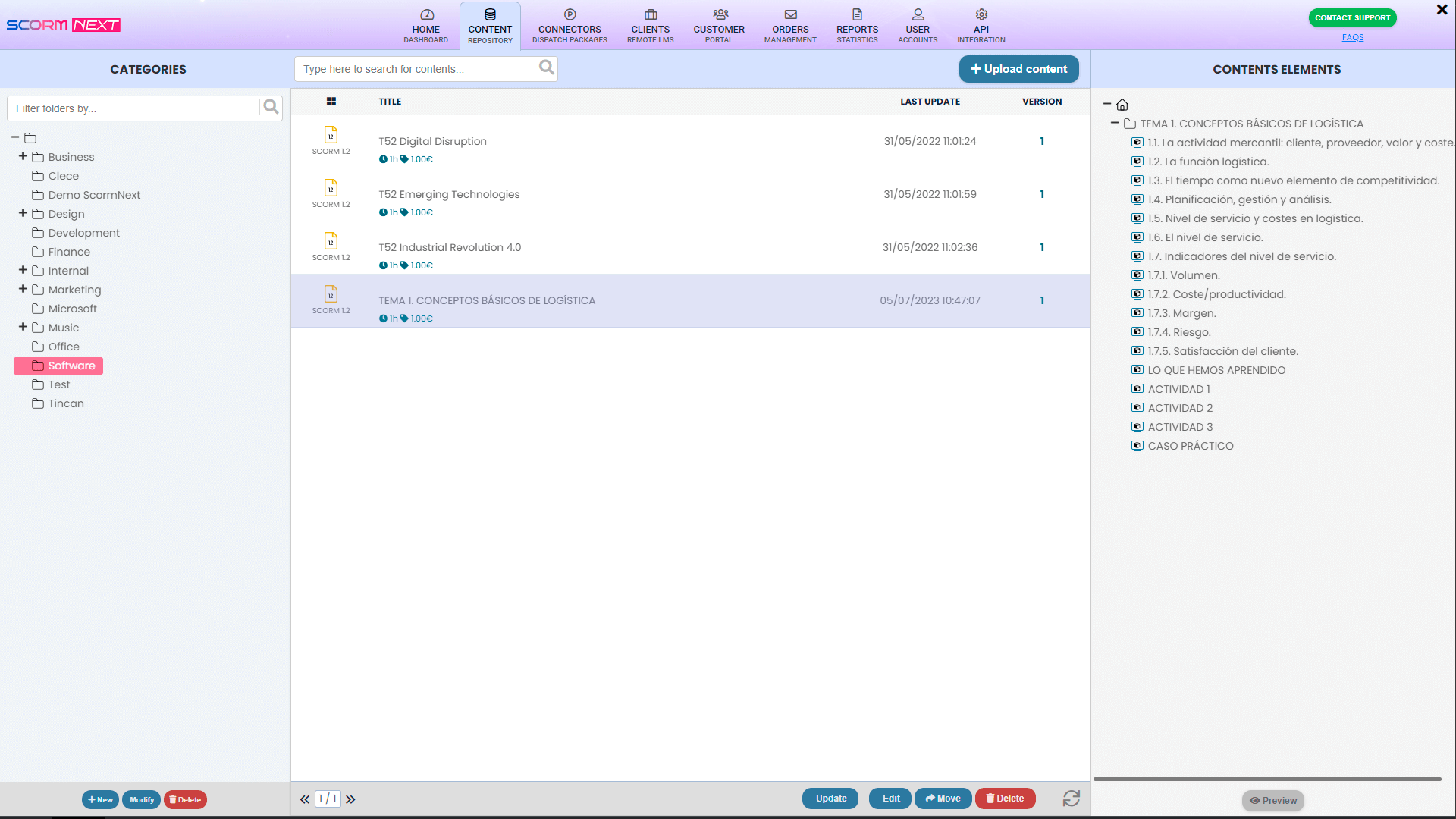The width and height of the screenshot is (1456, 819).
Task: Open the Content Repository tab
Action: point(489,25)
